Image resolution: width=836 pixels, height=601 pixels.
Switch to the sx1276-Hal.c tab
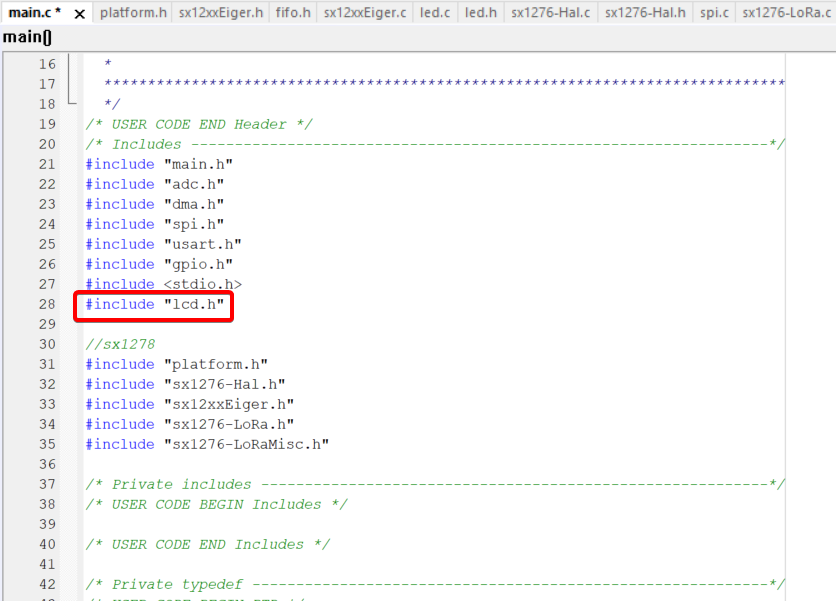click(550, 13)
